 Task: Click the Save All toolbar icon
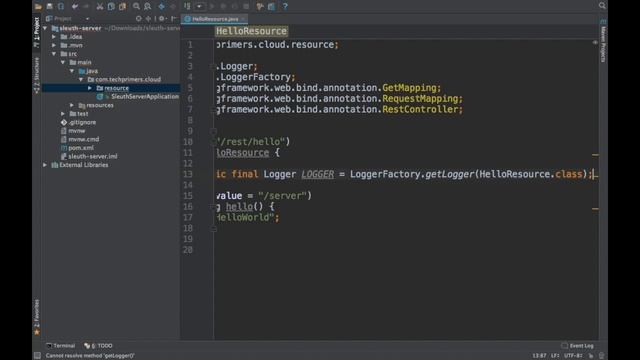[x=49, y=6]
